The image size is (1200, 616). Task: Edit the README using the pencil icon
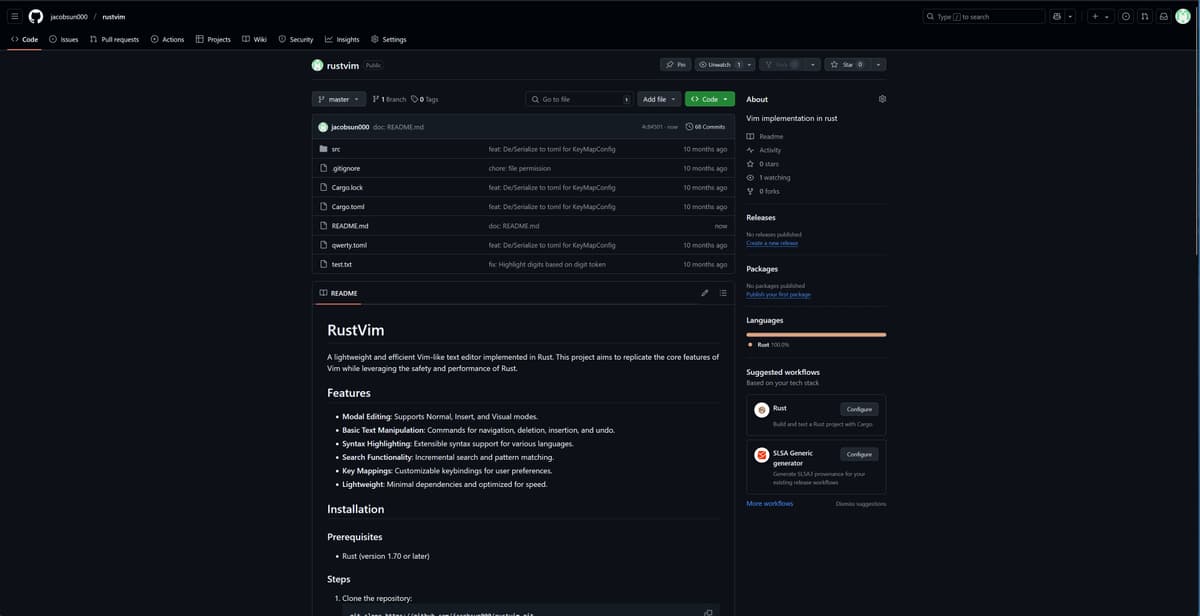pos(705,292)
